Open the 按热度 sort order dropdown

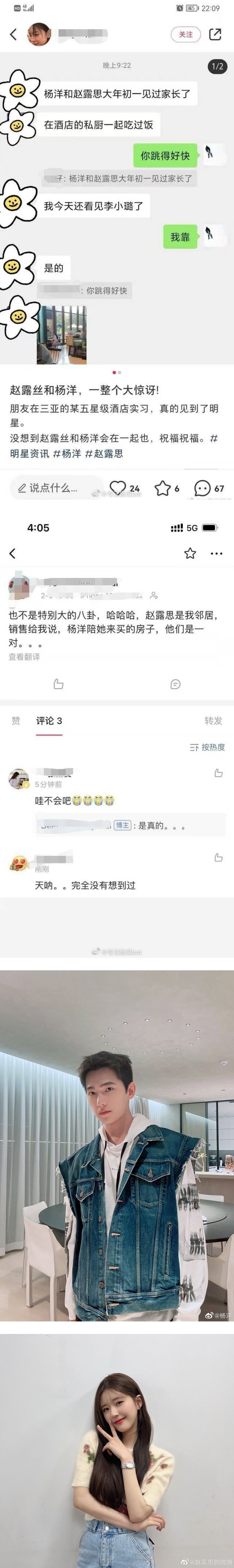coord(207,747)
